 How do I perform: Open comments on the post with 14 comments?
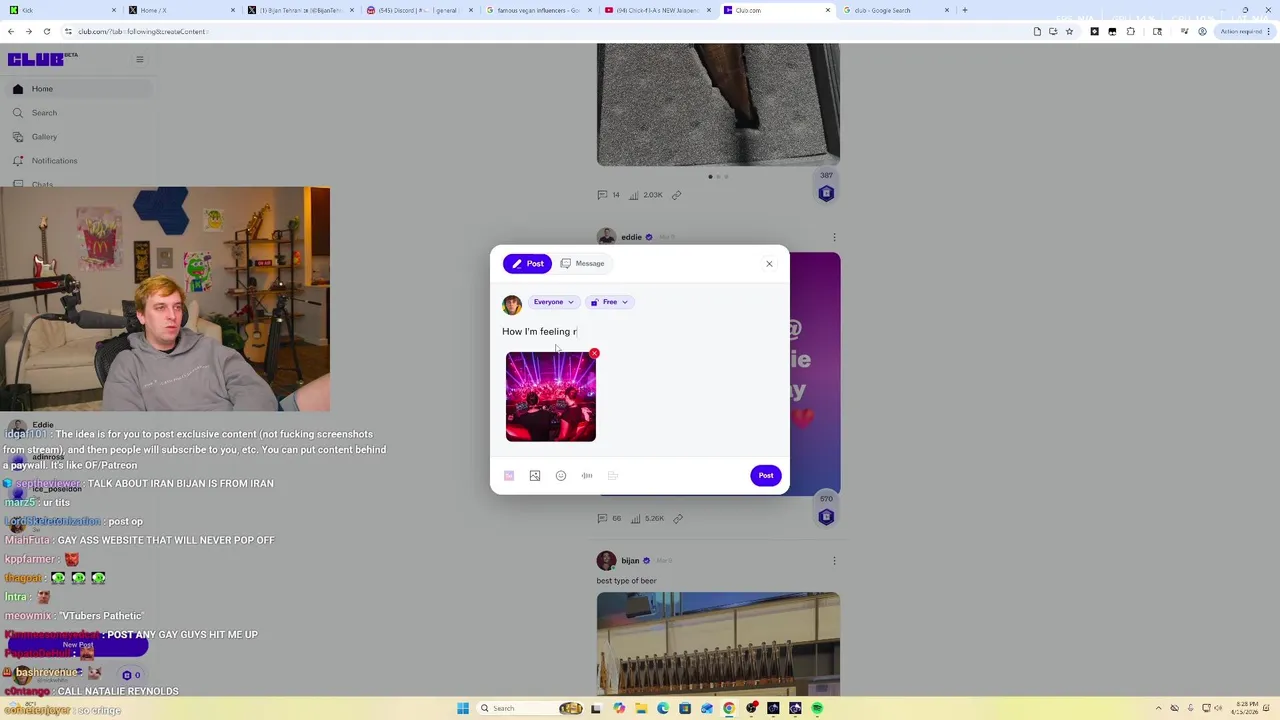(x=608, y=195)
